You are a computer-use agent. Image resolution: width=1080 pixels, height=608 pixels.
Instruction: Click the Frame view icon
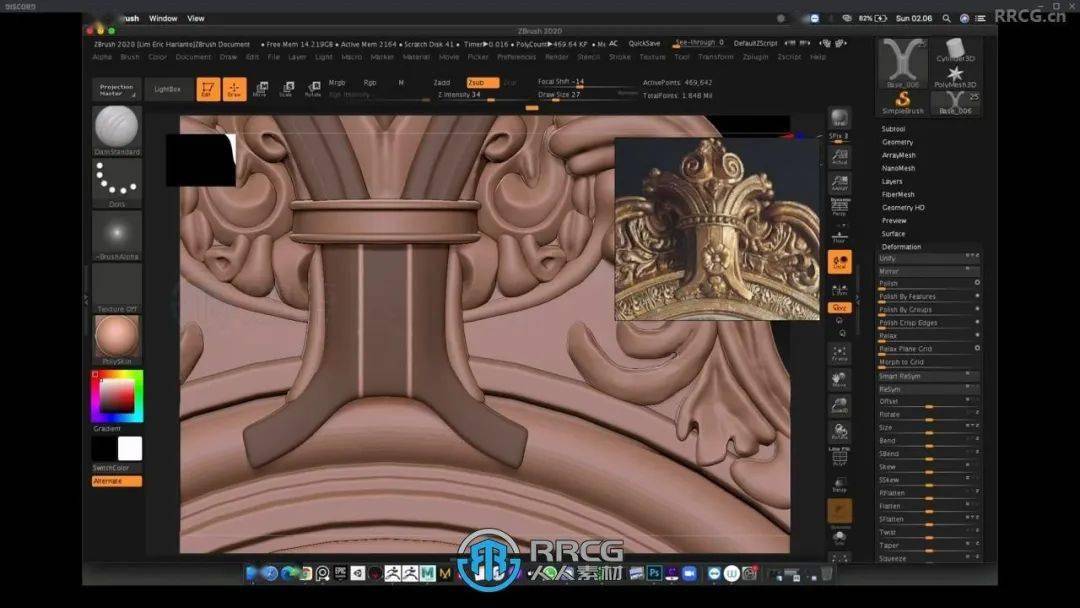(839, 352)
